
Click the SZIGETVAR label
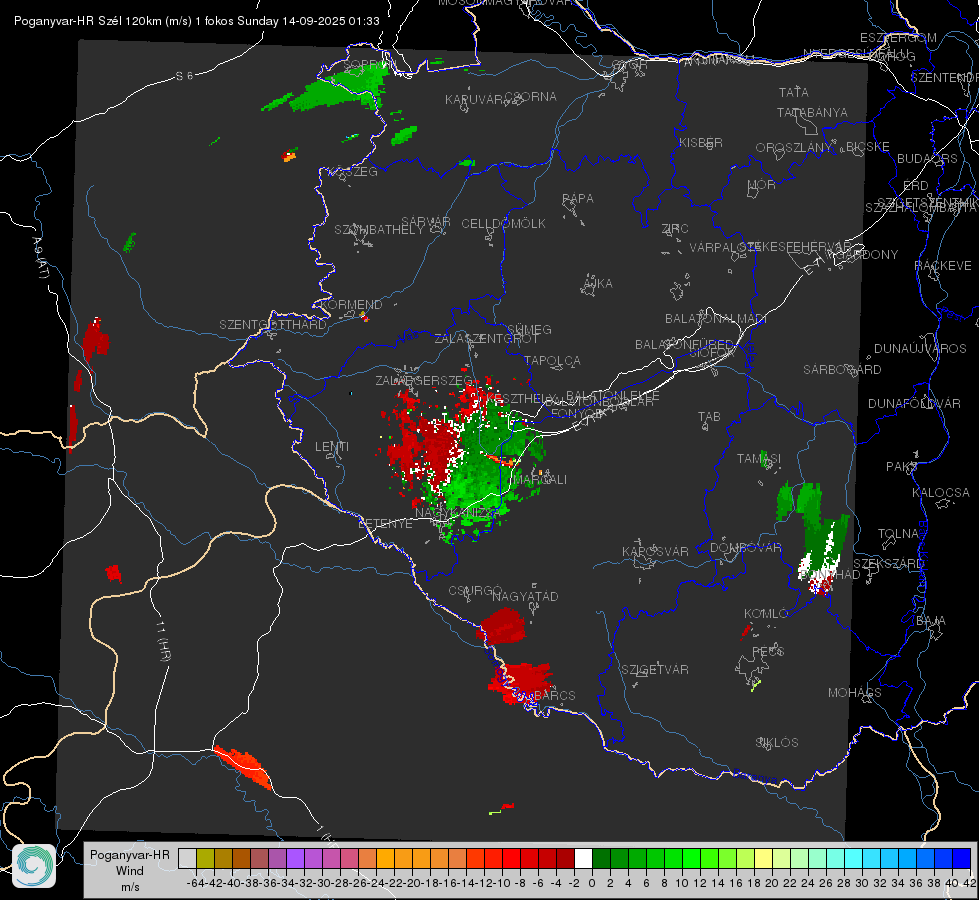point(655,670)
